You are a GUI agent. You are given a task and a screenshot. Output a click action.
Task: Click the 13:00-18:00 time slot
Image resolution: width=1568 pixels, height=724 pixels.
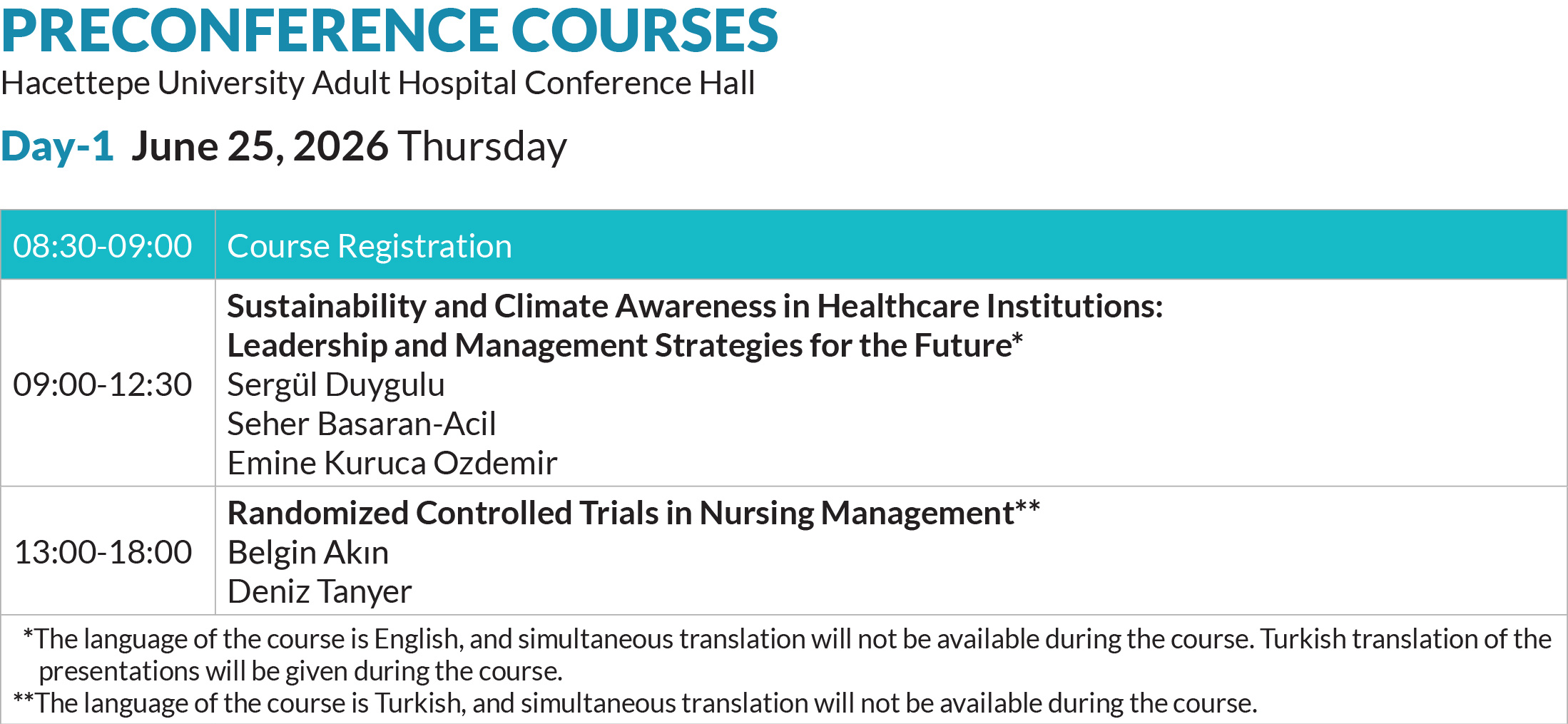pyautogui.click(x=103, y=552)
